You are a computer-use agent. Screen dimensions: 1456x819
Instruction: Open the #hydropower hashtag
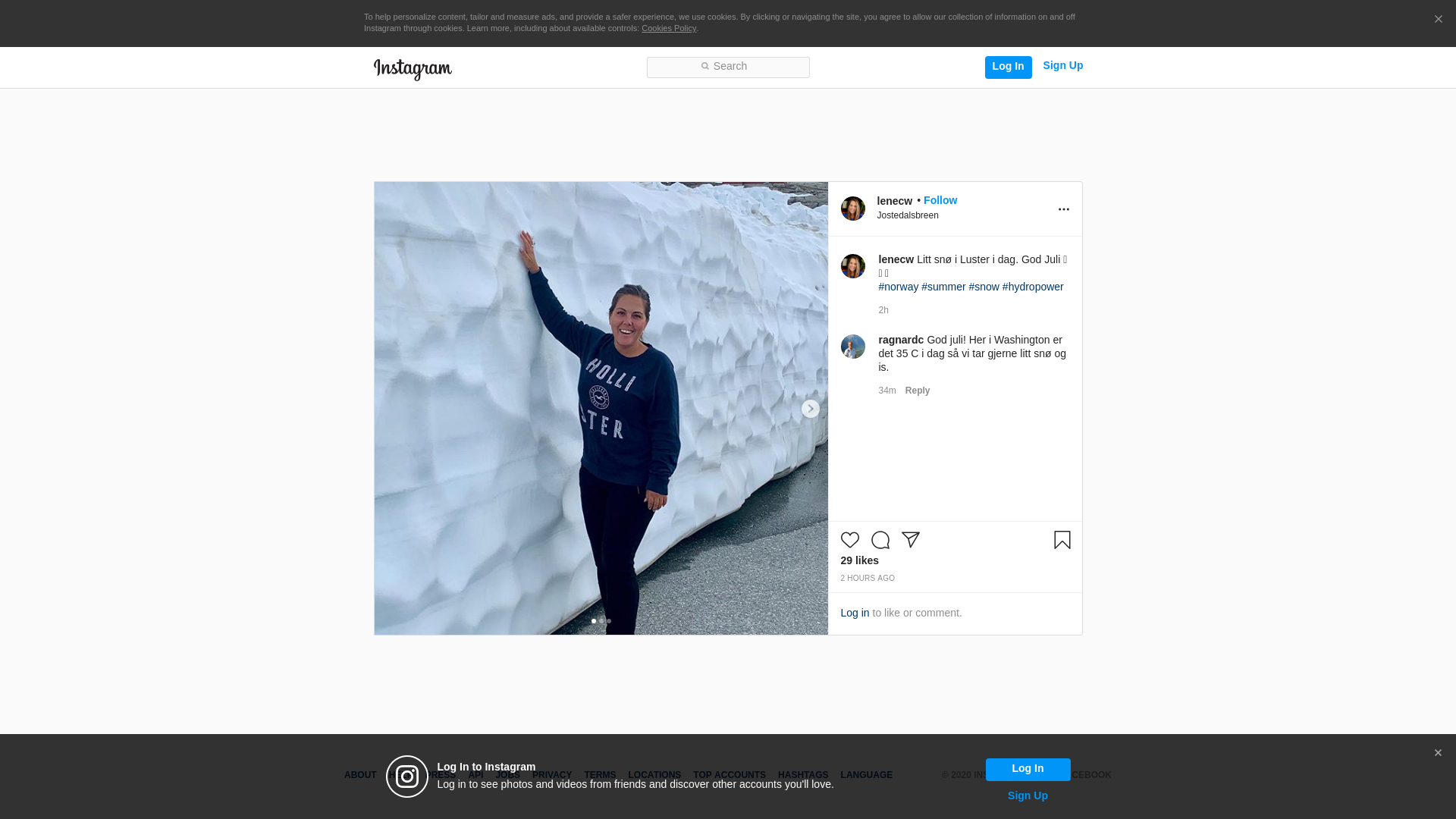pos(1032,287)
